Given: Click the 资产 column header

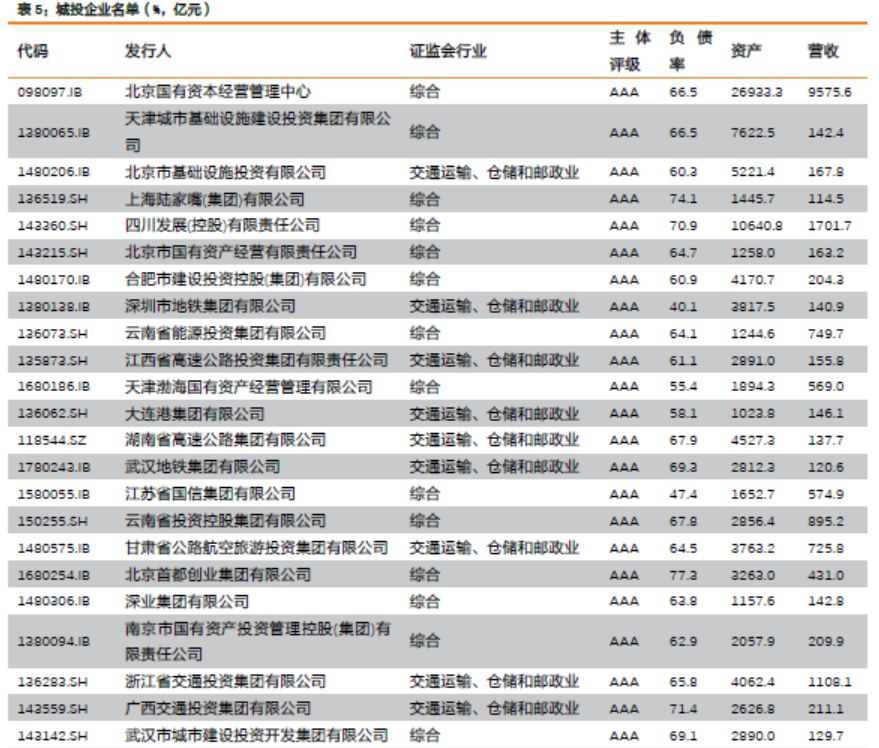Looking at the screenshot, I should [x=746, y=51].
